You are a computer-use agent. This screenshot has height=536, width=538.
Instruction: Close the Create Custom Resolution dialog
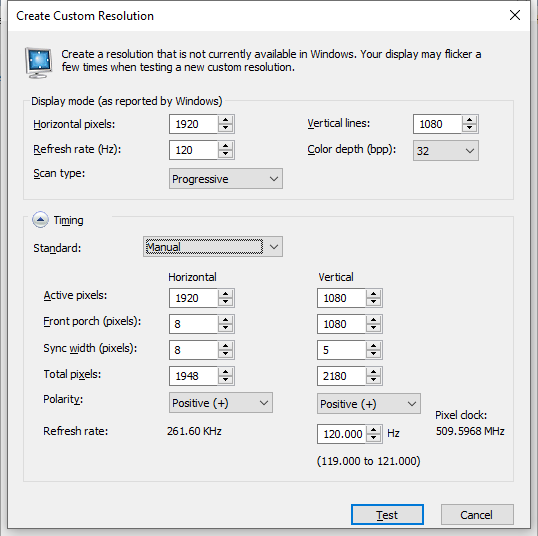515,15
